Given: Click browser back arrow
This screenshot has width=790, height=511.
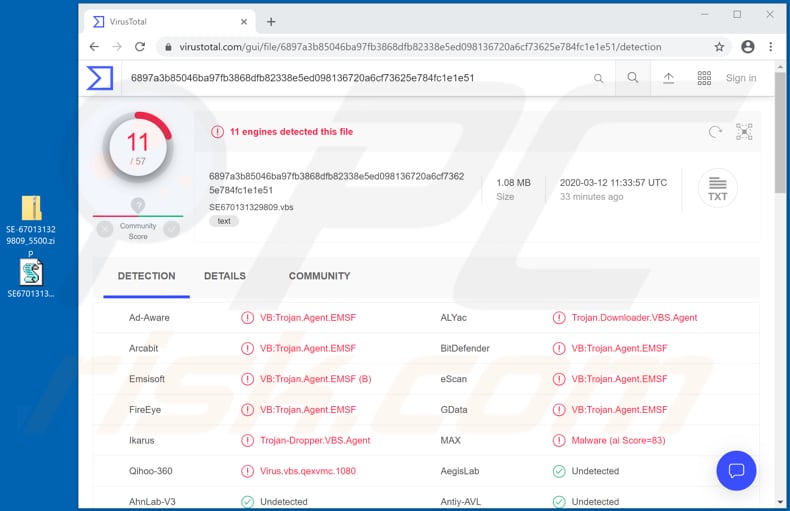Looking at the screenshot, I should 94,47.
